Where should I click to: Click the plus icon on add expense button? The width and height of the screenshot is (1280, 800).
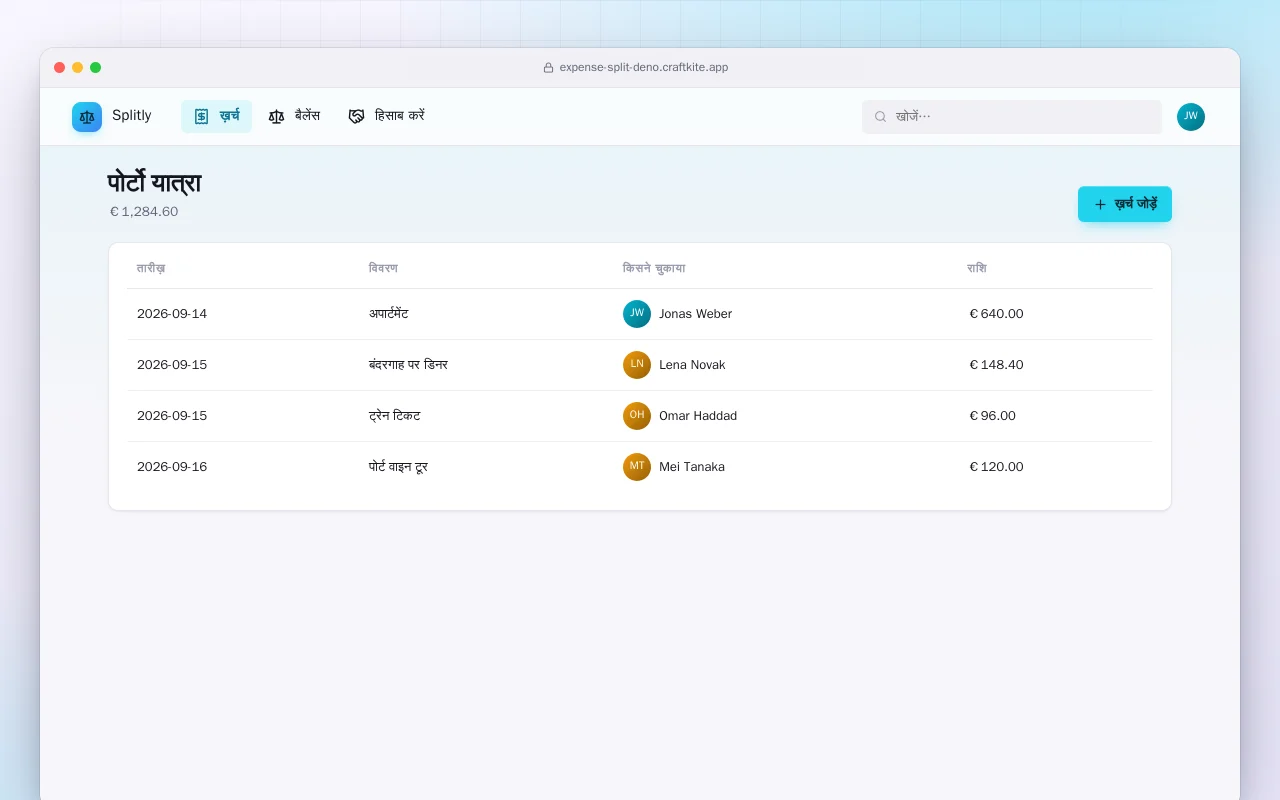[1100, 204]
